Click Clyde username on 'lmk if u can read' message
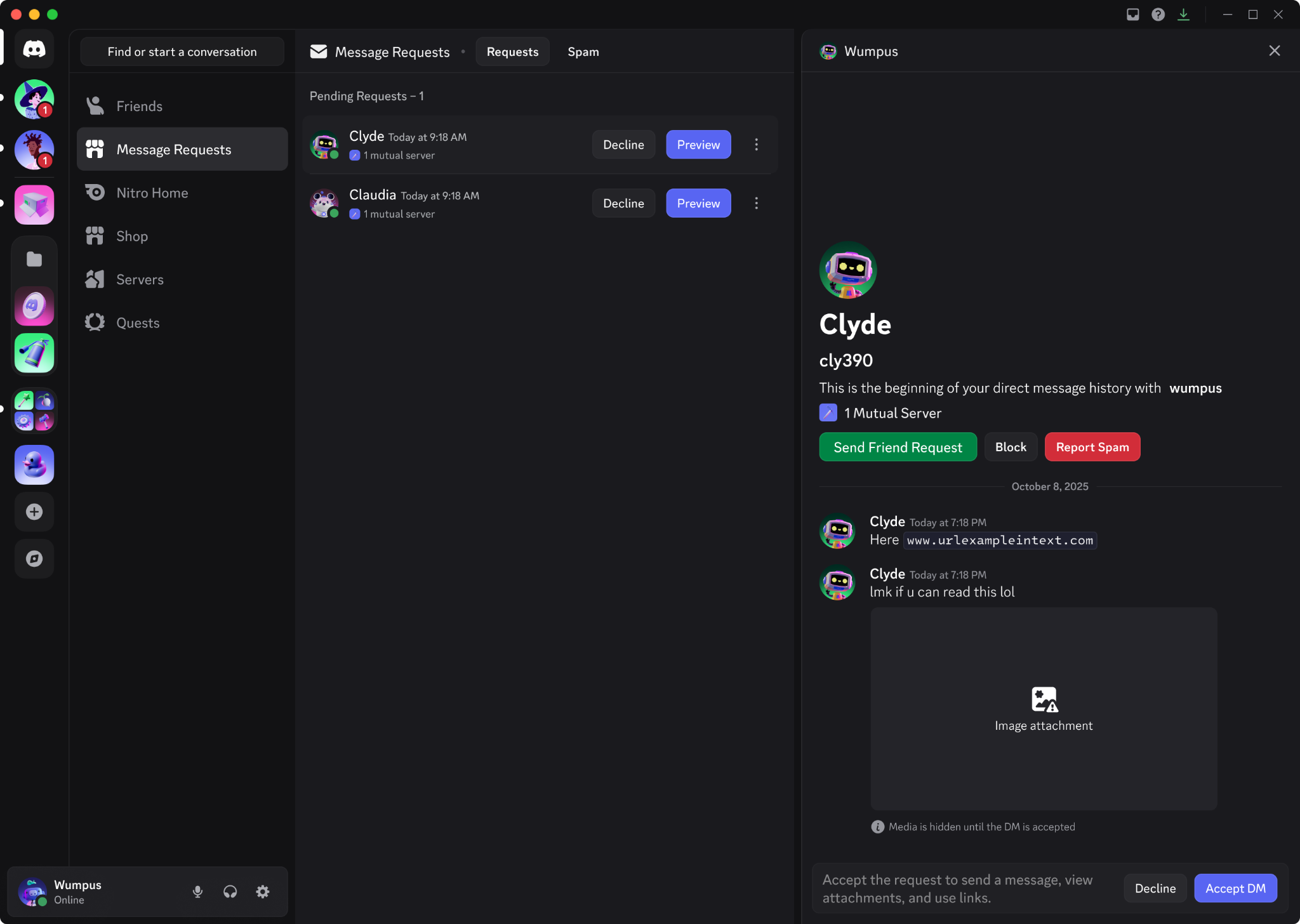The width and height of the screenshot is (1300, 924). (887, 574)
